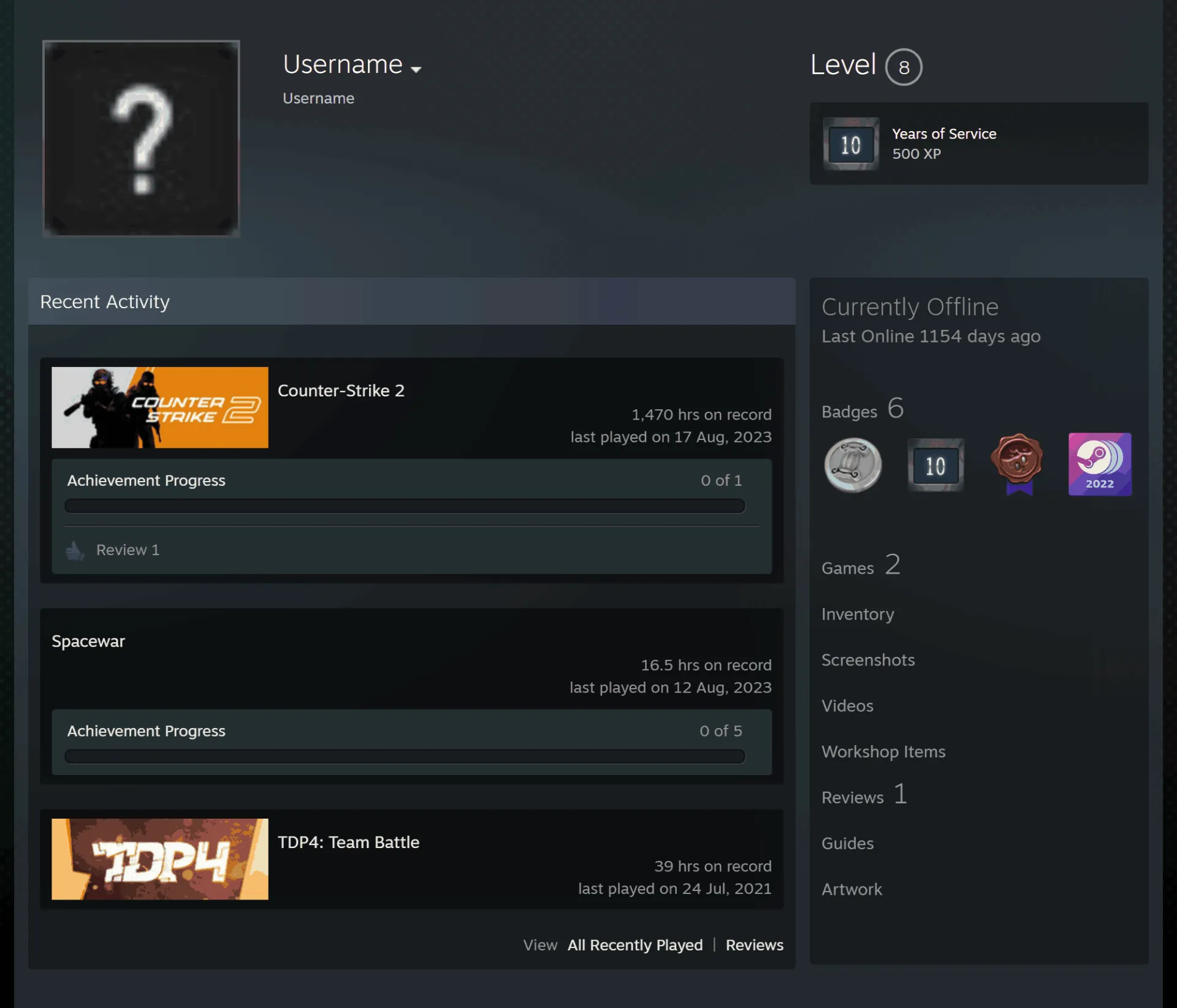The width and height of the screenshot is (1177, 1008).
Task: Open the Review 1 link
Action: [128, 550]
